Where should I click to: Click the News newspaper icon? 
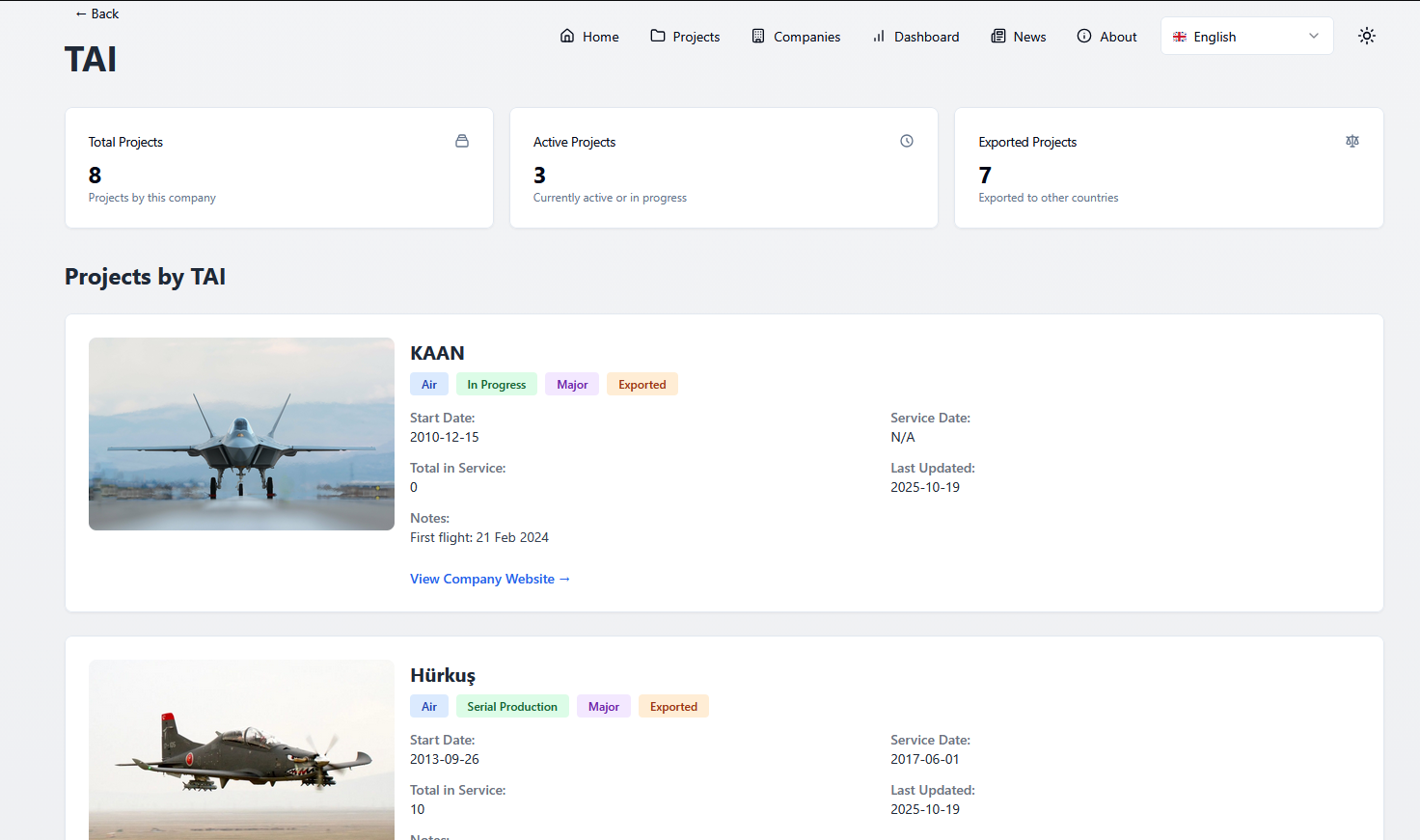coord(997,36)
